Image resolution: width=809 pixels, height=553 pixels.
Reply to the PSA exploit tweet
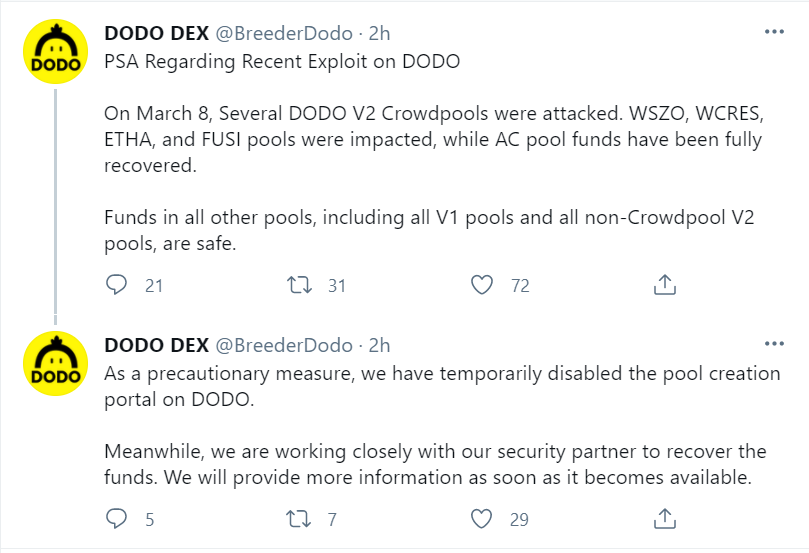(x=117, y=285)
